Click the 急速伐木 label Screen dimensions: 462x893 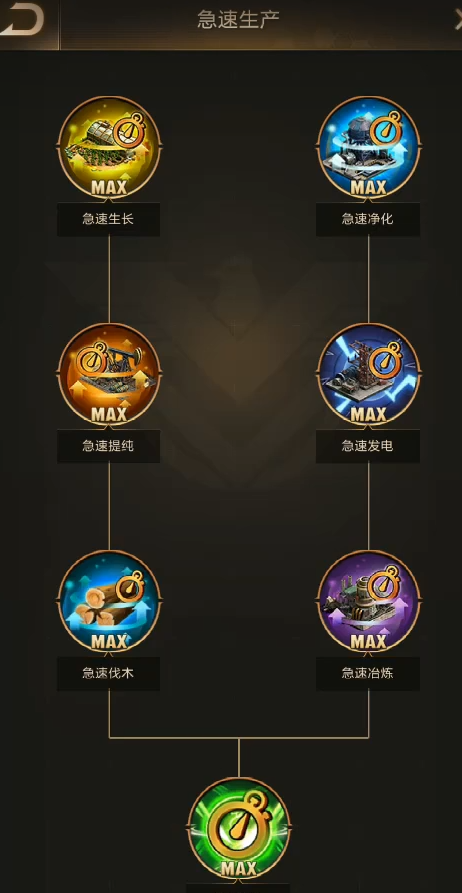pos(108,673)
